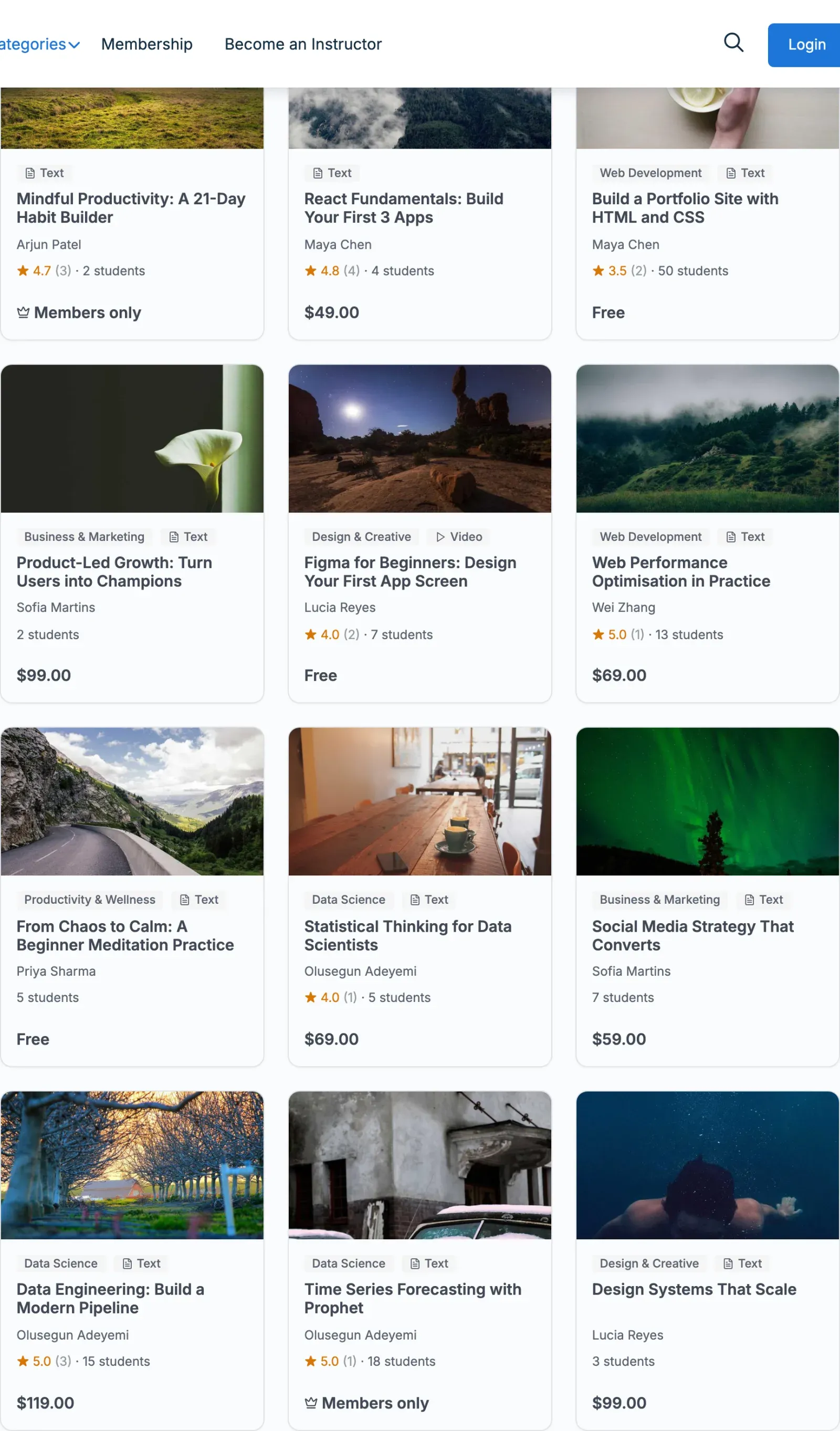Click the Design & Creative tag on Figma card
The image size is (840, 1431).
pyautogui.click(x=362, y=537)
